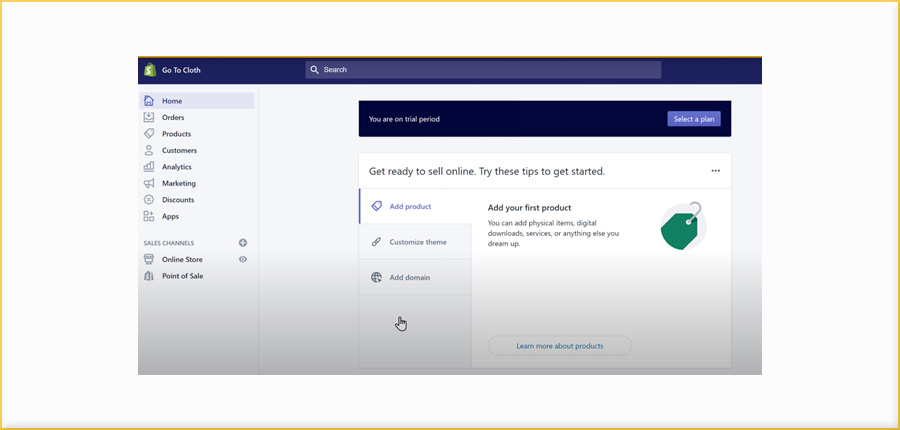The image size is (900, 430).
Task: Click 'You are on trial period' text
Action: (404, 119)
